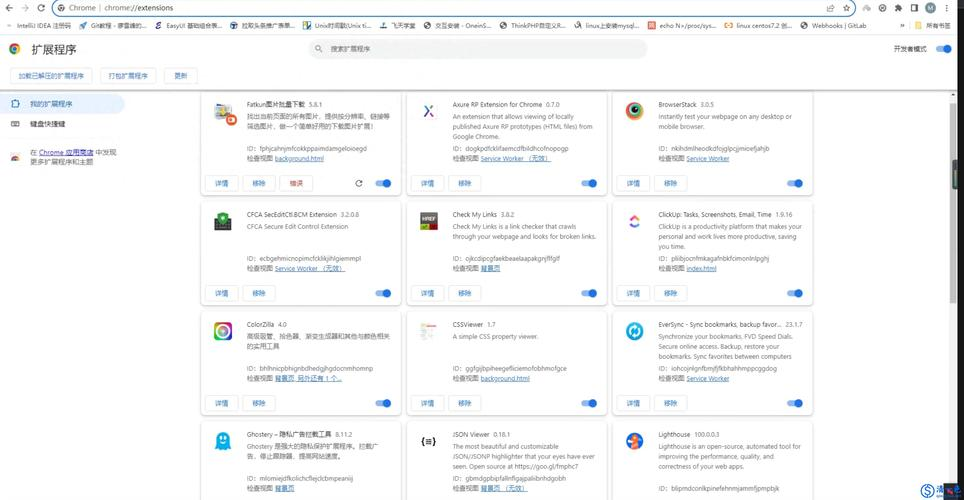964x500 pixels.
Task: Open 键盘快捷键 in the sidebar
Action: coord(47,124)
